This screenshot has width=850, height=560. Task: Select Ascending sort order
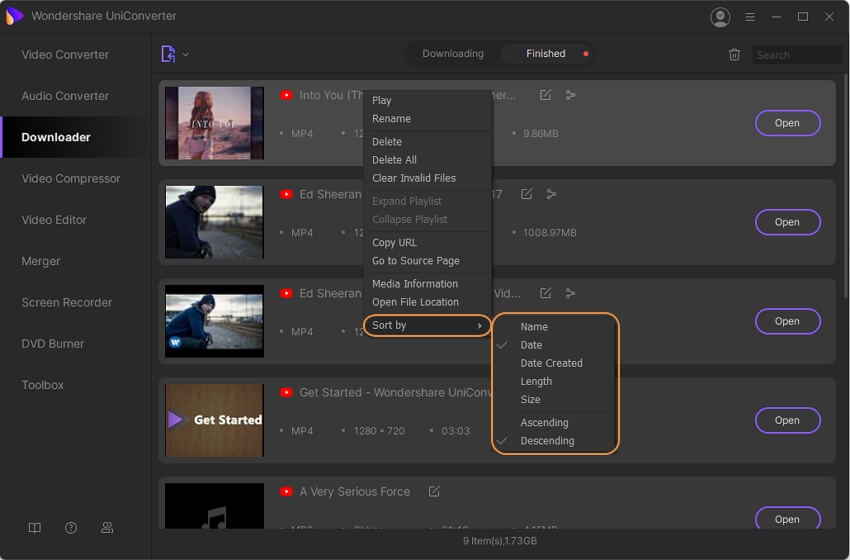(544, 423)
